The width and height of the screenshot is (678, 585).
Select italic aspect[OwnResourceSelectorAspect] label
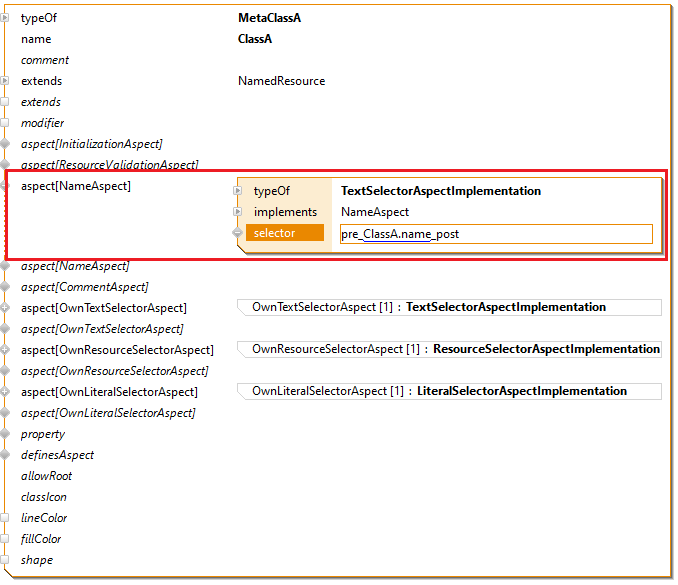point(115,371)
